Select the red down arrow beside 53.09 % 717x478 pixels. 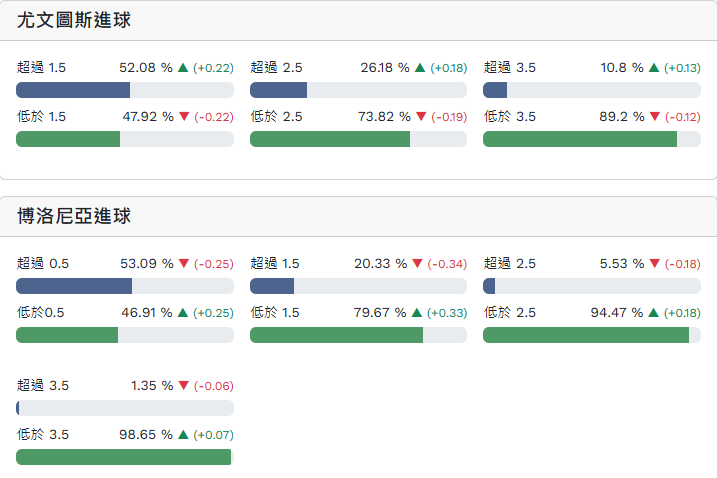(x=183, y=264)
